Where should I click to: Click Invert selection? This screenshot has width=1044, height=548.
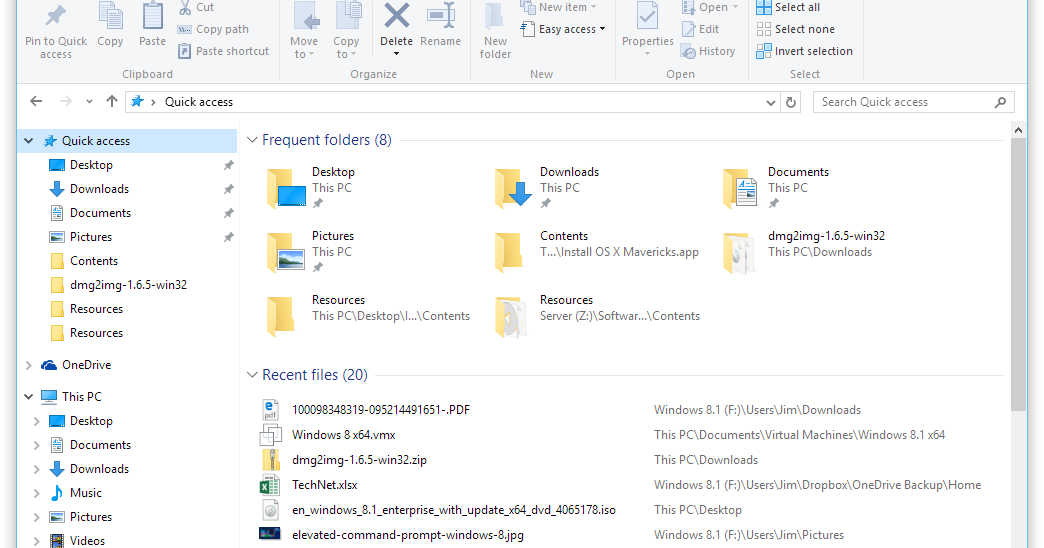click(x=804, y=51)
